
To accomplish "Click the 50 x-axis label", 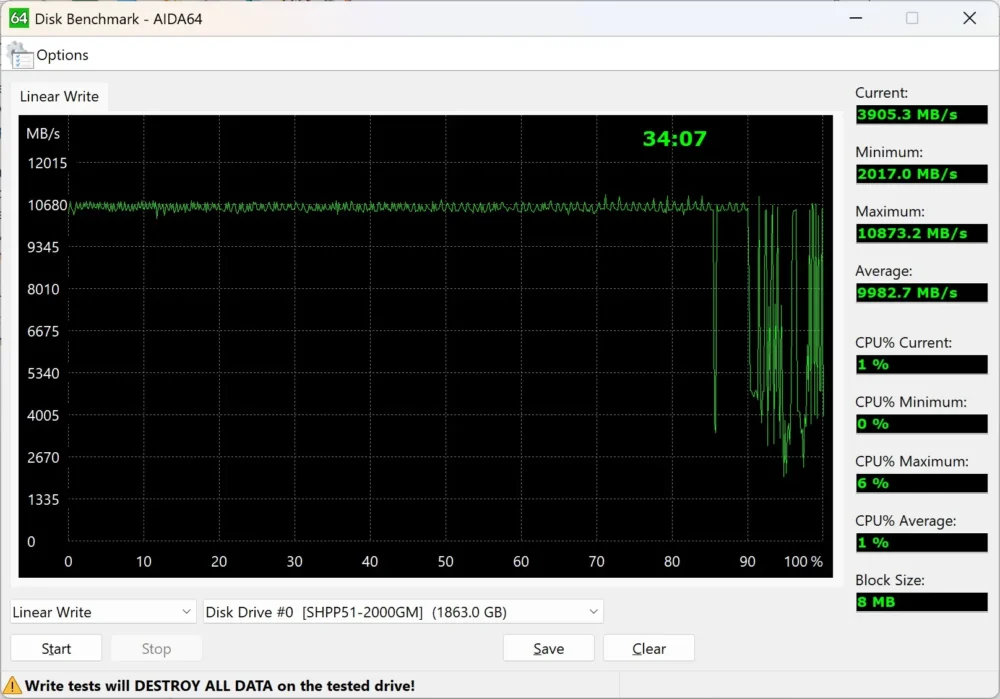I will click(x=445, y=562).
